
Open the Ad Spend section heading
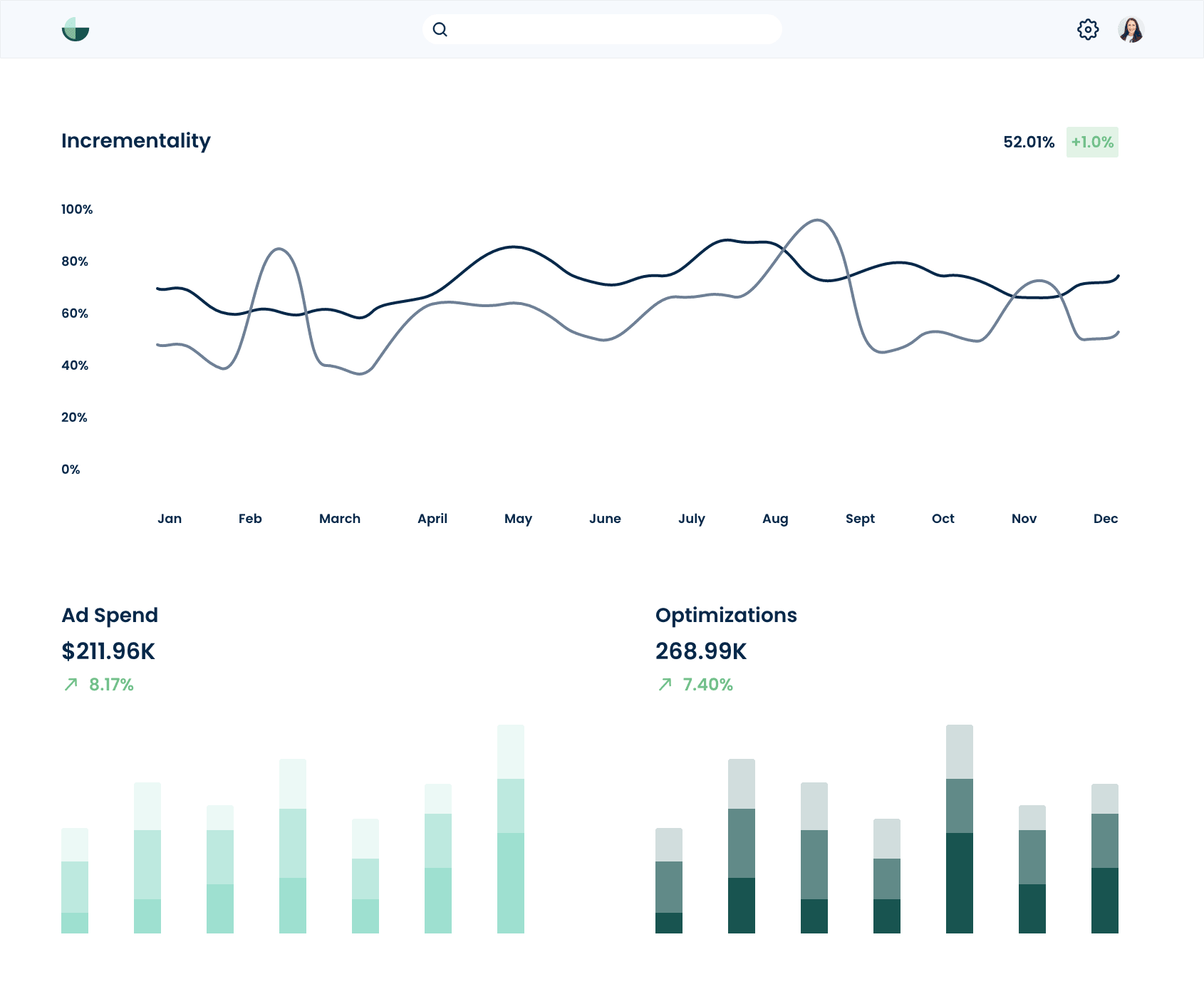110,615
